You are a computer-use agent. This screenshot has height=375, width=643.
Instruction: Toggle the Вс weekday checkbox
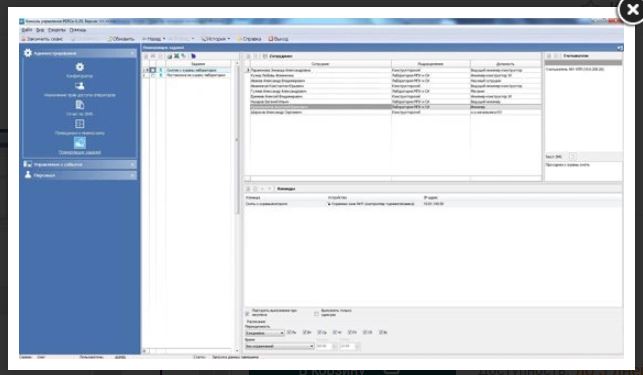(x=381, y=332)
